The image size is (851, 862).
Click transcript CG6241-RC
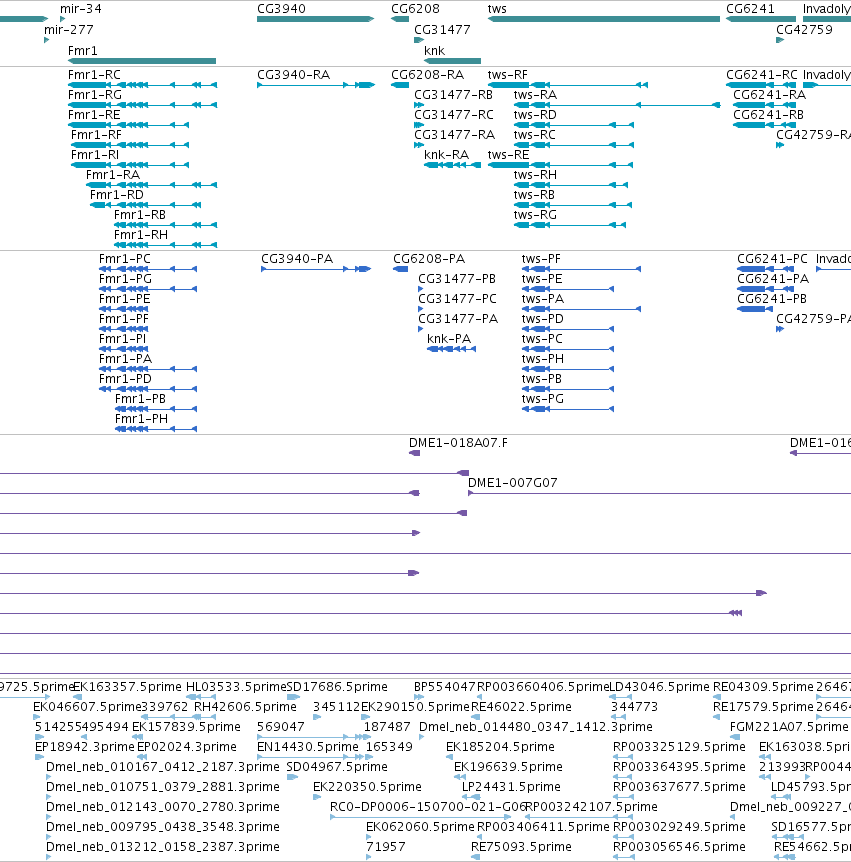pyautogui.click(x=761, y=85)
